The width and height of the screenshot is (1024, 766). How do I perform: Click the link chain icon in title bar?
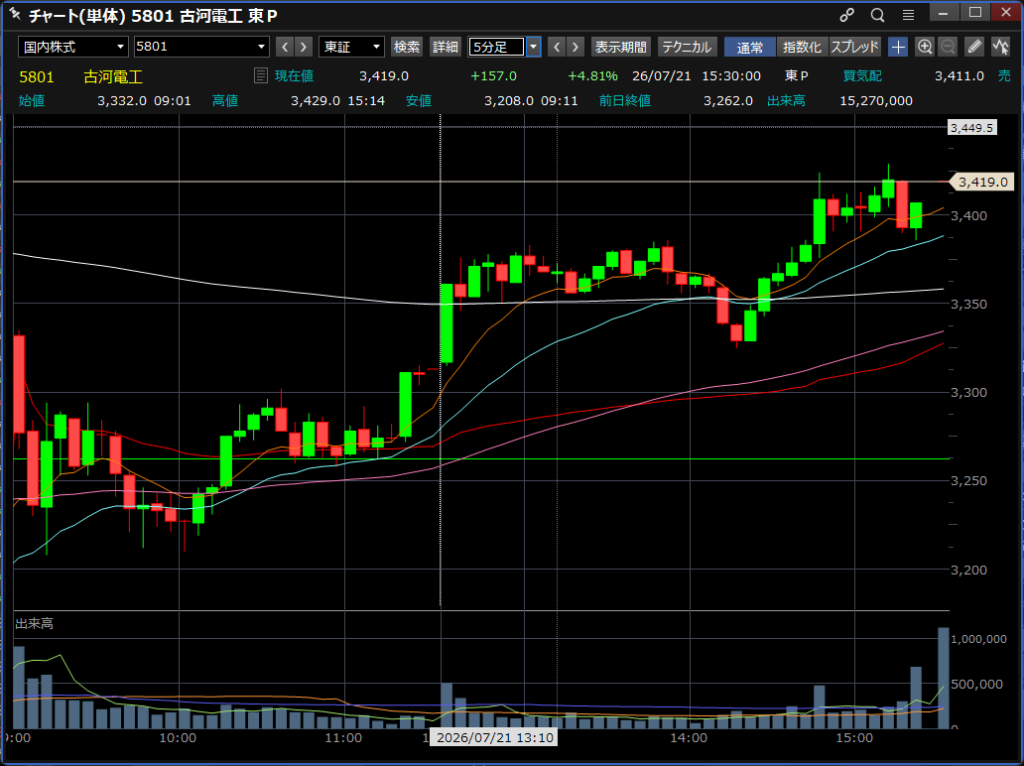847,15
